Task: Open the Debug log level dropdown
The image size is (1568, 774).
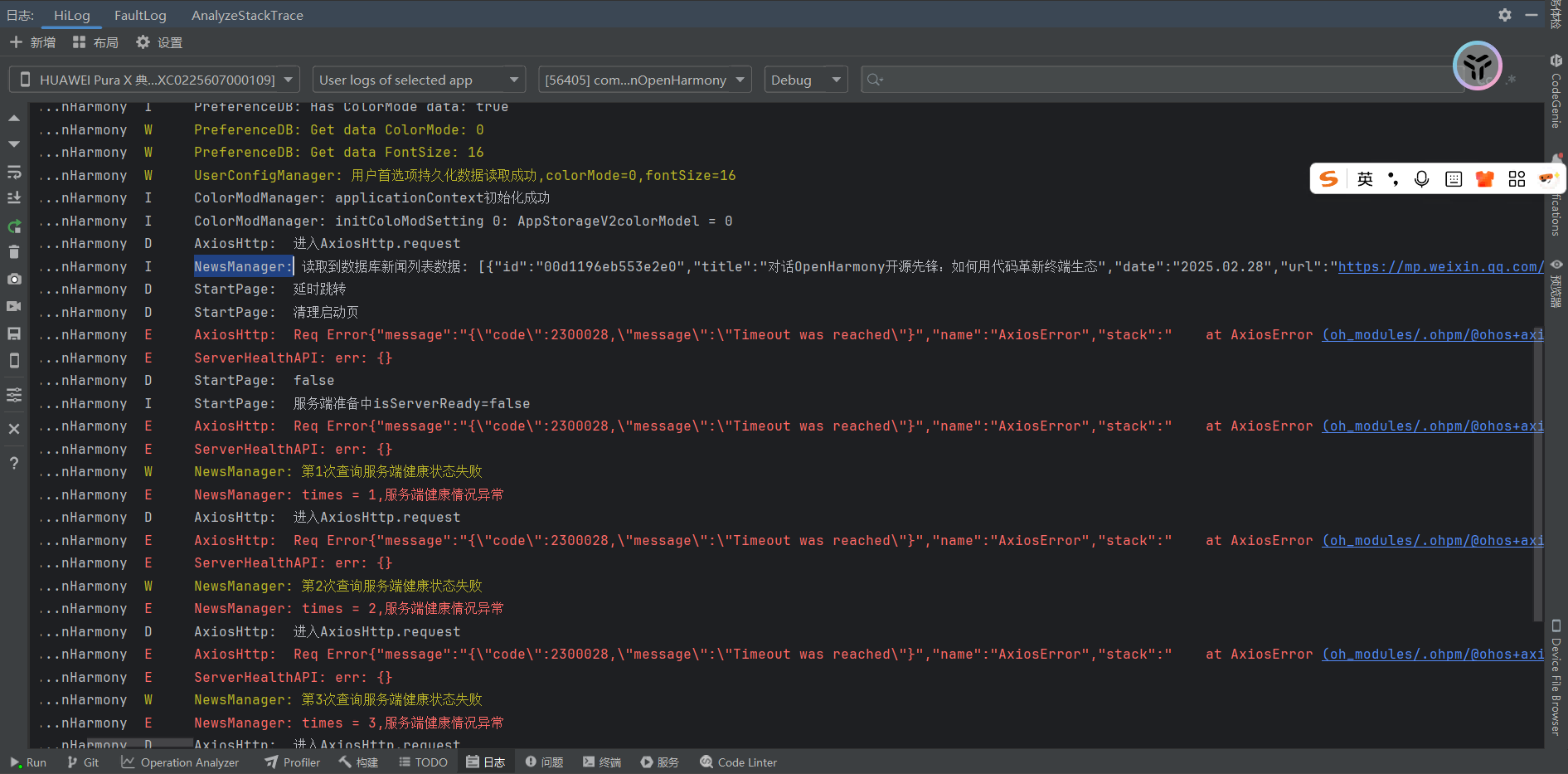Action: [x=805, y=80]
